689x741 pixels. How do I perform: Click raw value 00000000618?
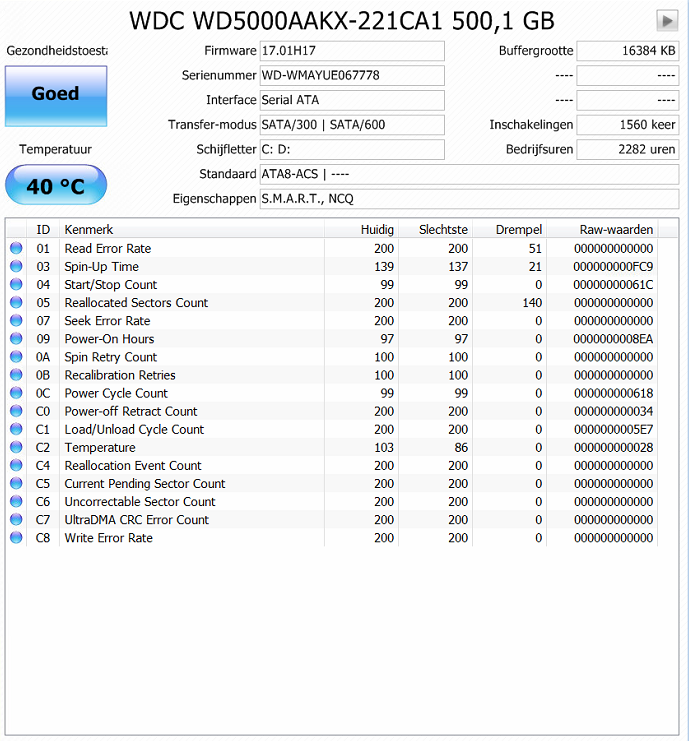pyautogui.click(x=613, y=393)
